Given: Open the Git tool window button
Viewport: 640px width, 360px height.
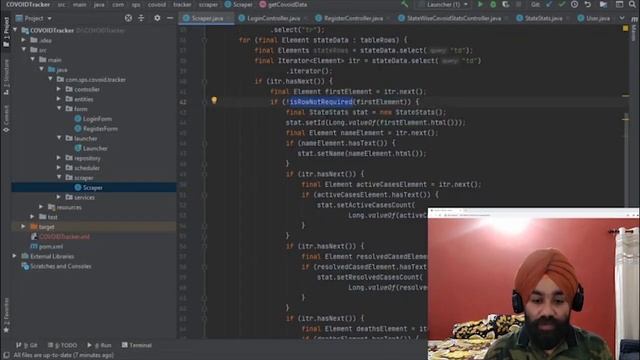Looking at the screenshot, I should point(27,345).
